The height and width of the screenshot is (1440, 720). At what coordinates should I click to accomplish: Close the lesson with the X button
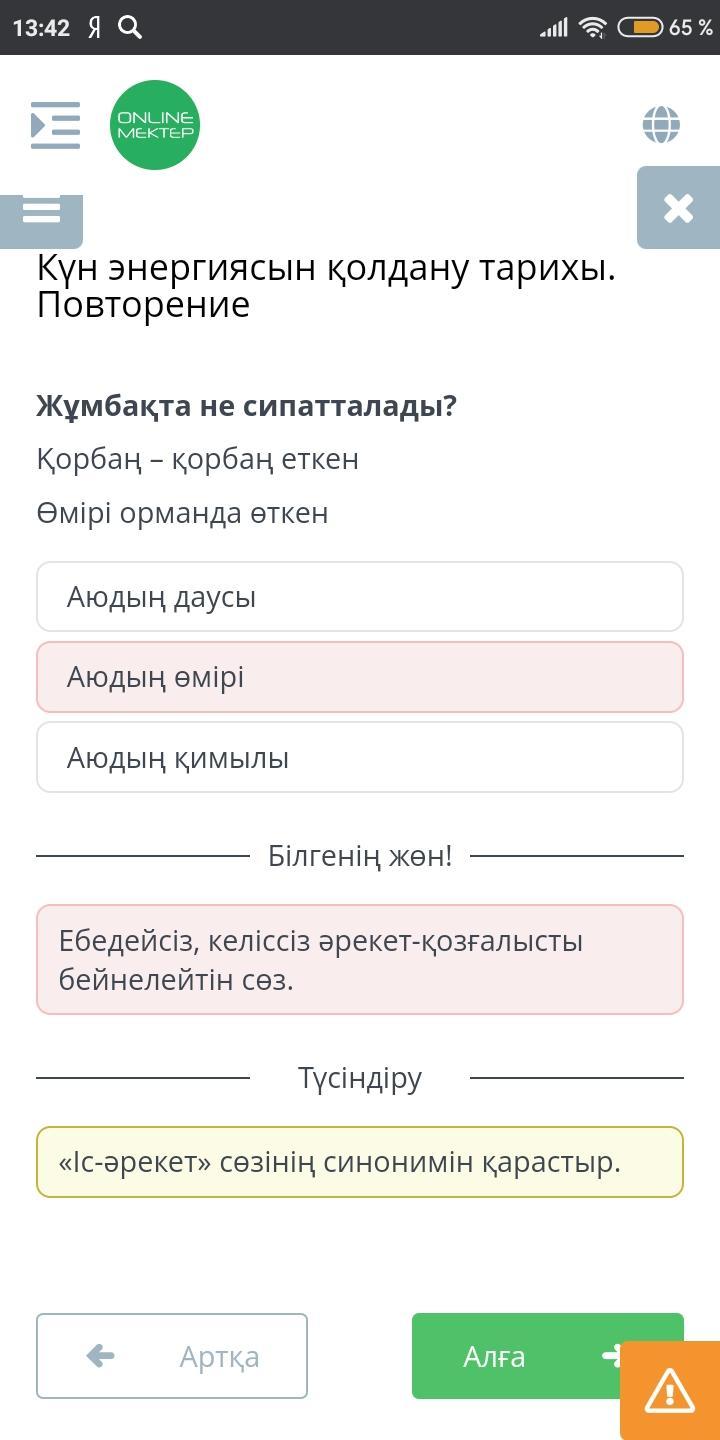click(x=678, y=208)
